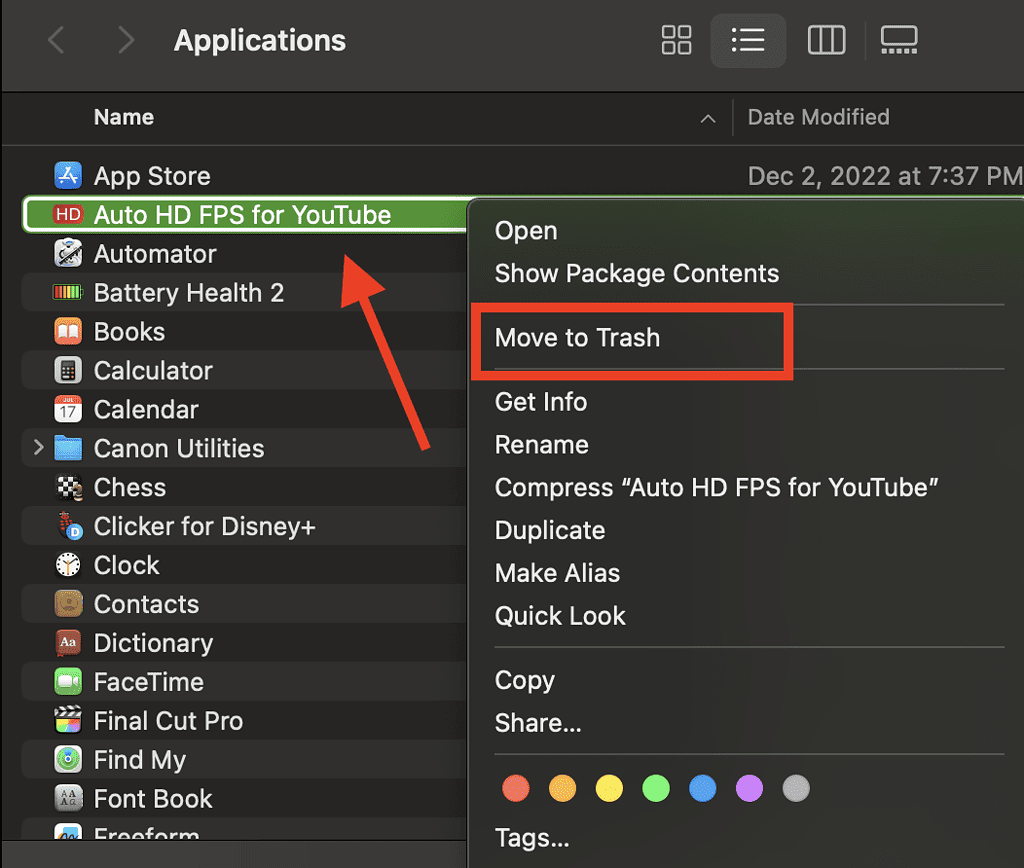Switch to icon grid view

point(676,40)
